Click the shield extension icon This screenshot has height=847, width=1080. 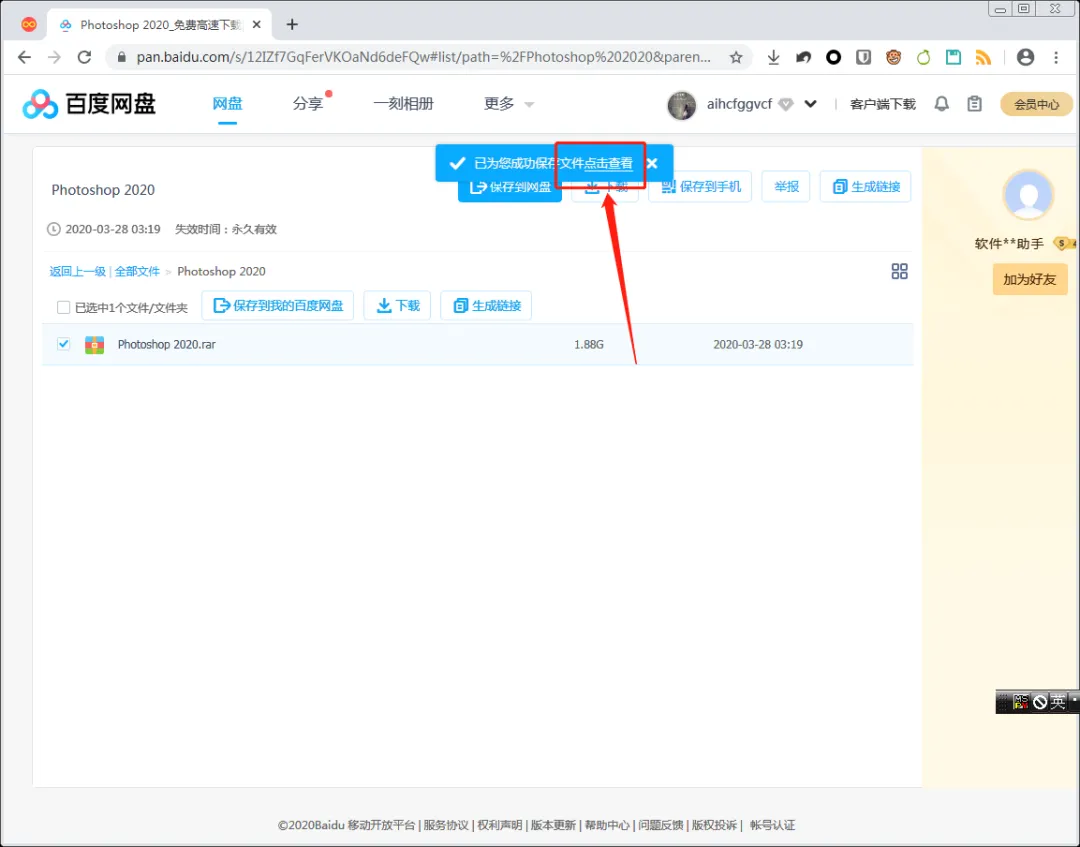tap(864, 57)
